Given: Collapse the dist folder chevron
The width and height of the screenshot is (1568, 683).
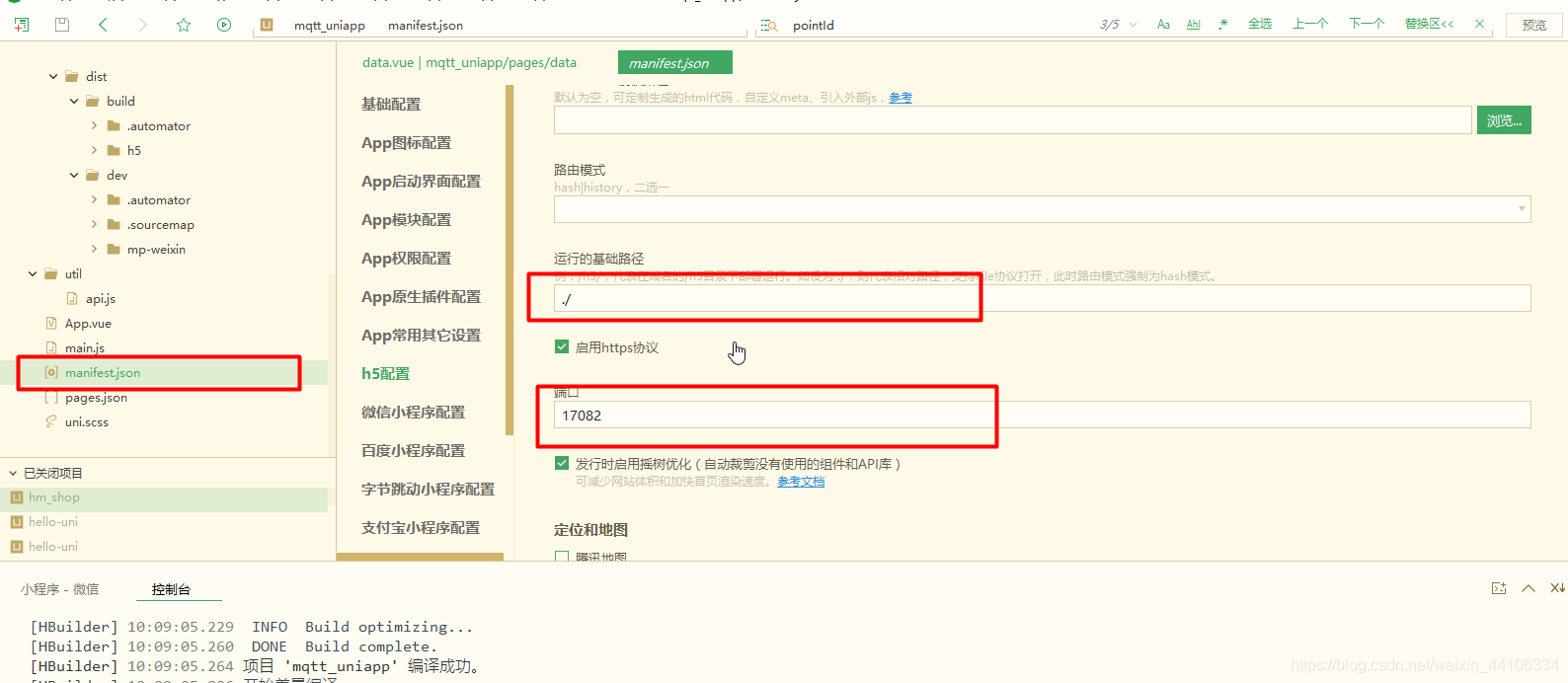Looking at the screenshot, I should [53, 76].
